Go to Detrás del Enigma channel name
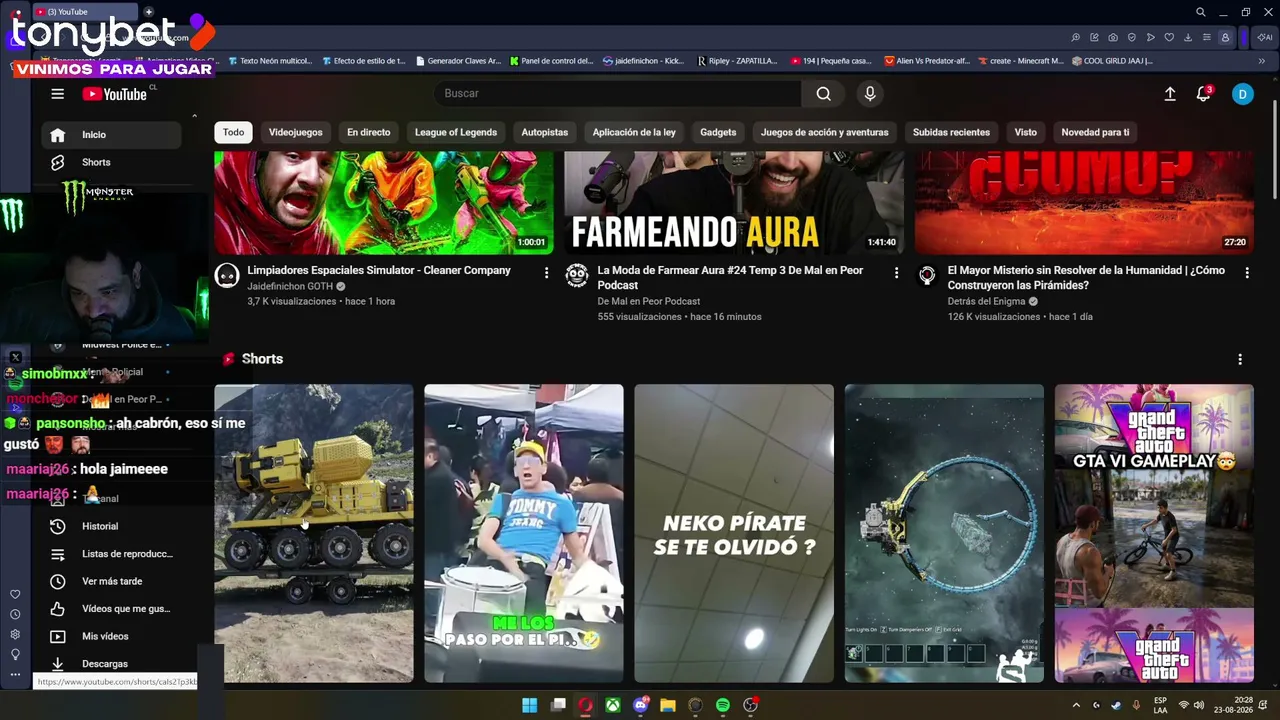 (986, 301)
